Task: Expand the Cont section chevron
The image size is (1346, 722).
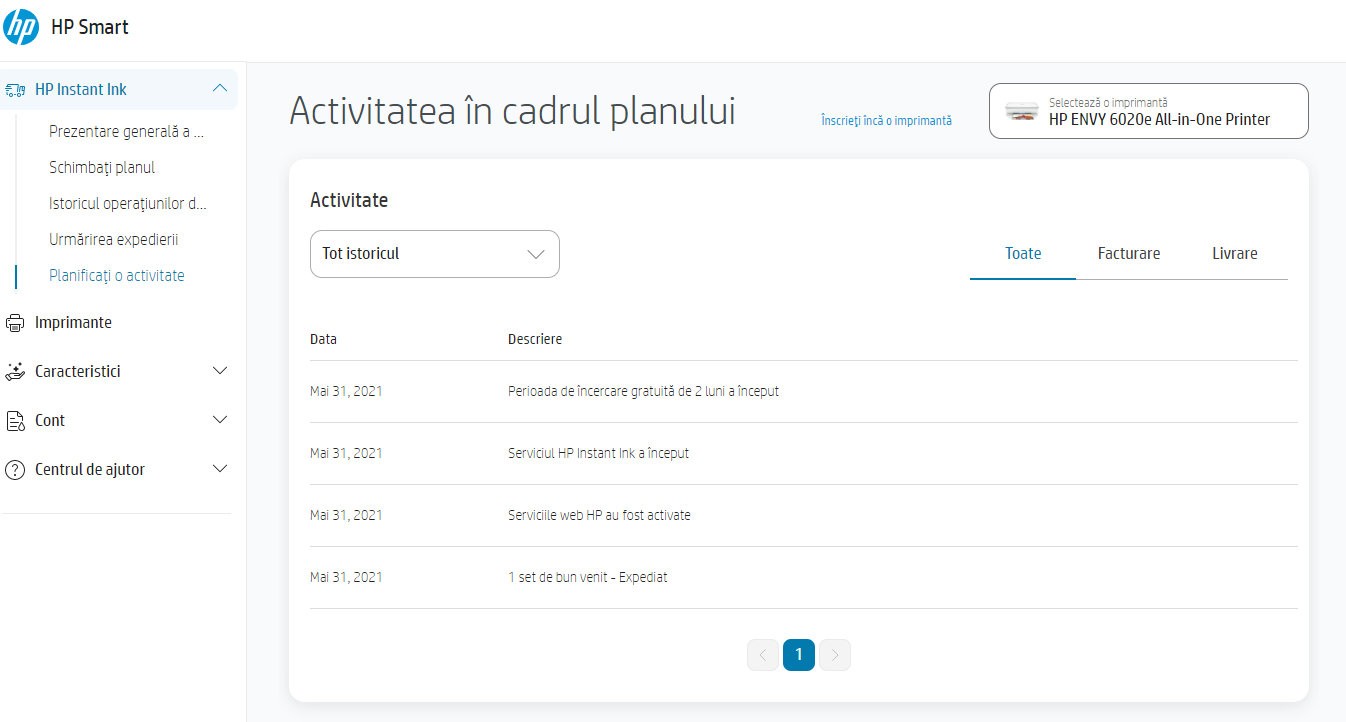Action: tap(221, 420)
